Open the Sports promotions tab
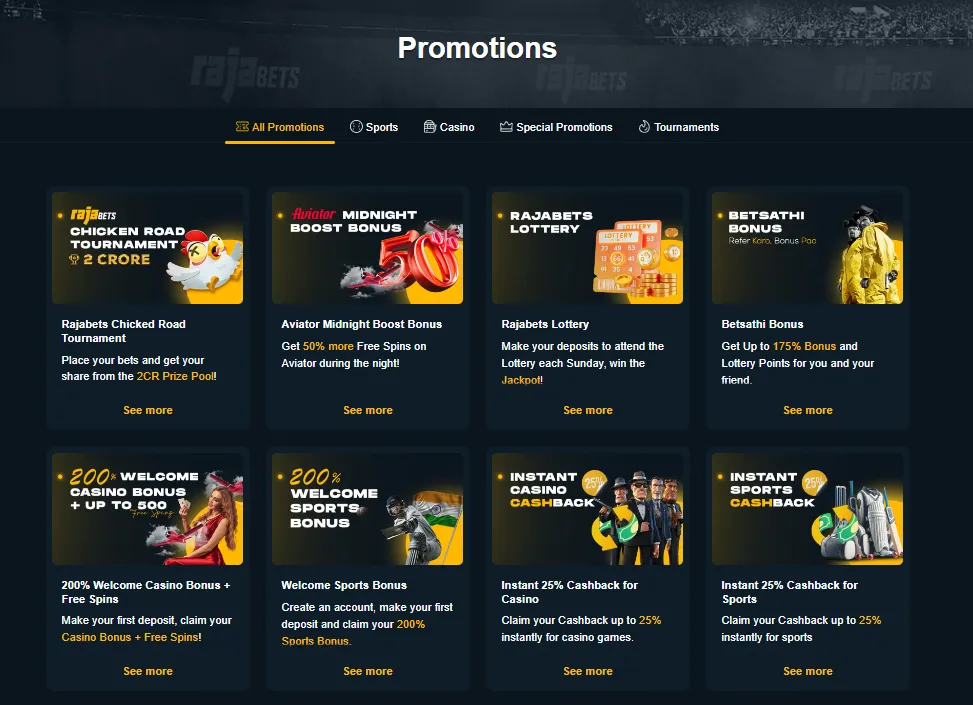This screenshot has width=973, height=705. [x=374, y=127]
